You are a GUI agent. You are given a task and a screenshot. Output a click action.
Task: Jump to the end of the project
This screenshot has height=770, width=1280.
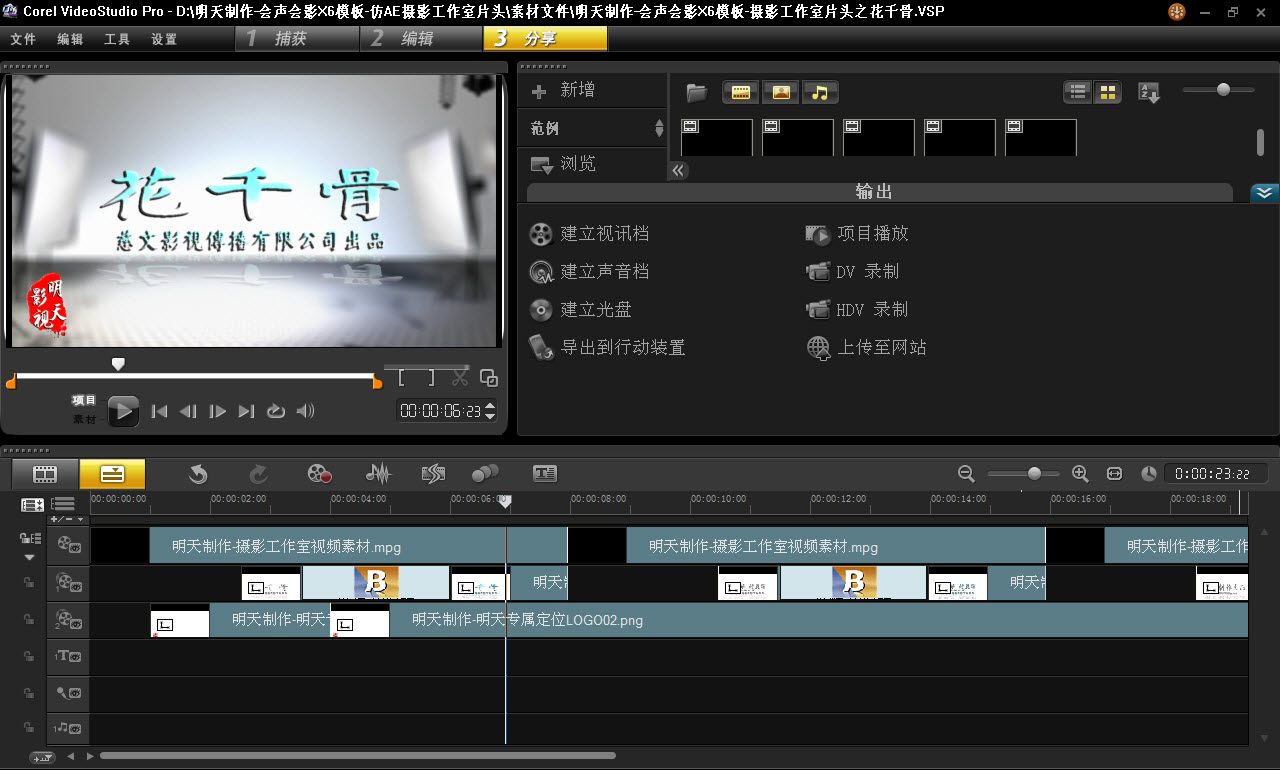pyautogui.click(x=246, y=411)
